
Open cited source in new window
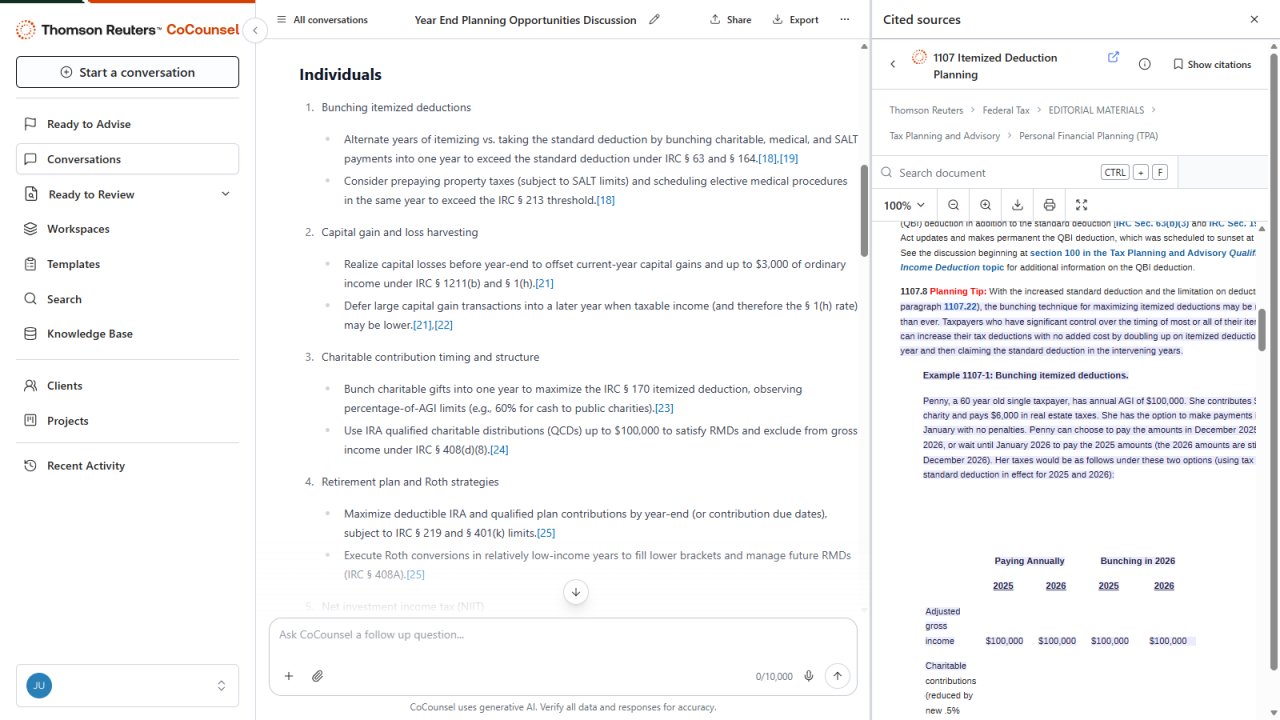[1113, 58]
